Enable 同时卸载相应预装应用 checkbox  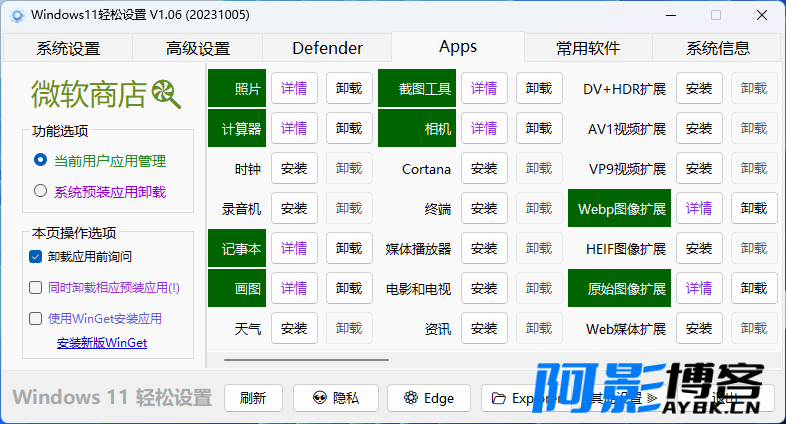[35, 288]
